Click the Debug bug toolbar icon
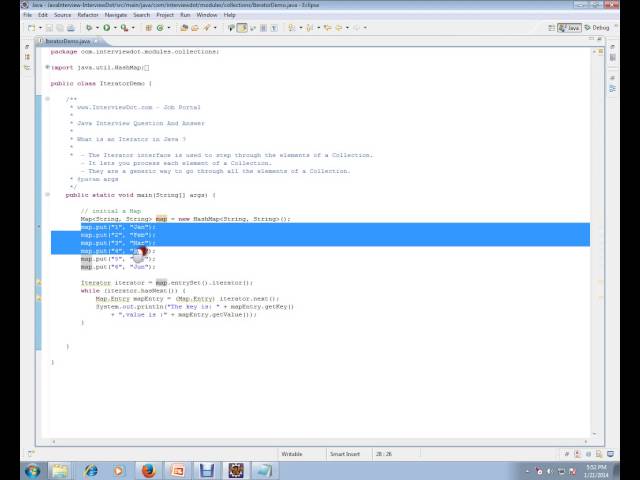The width and height of the screenshot is (640, 480). click(89, 28)
